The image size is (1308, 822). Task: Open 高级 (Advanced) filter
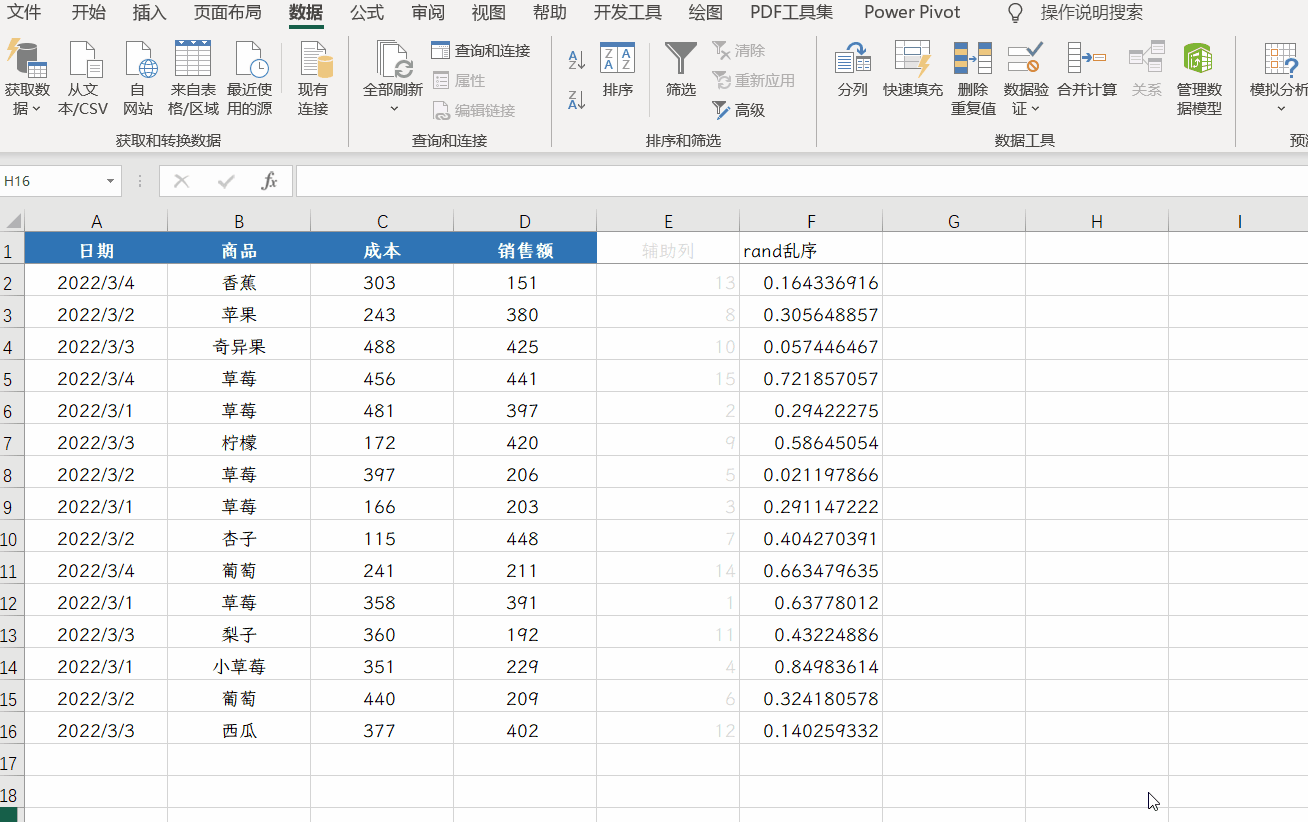(739, 110)
